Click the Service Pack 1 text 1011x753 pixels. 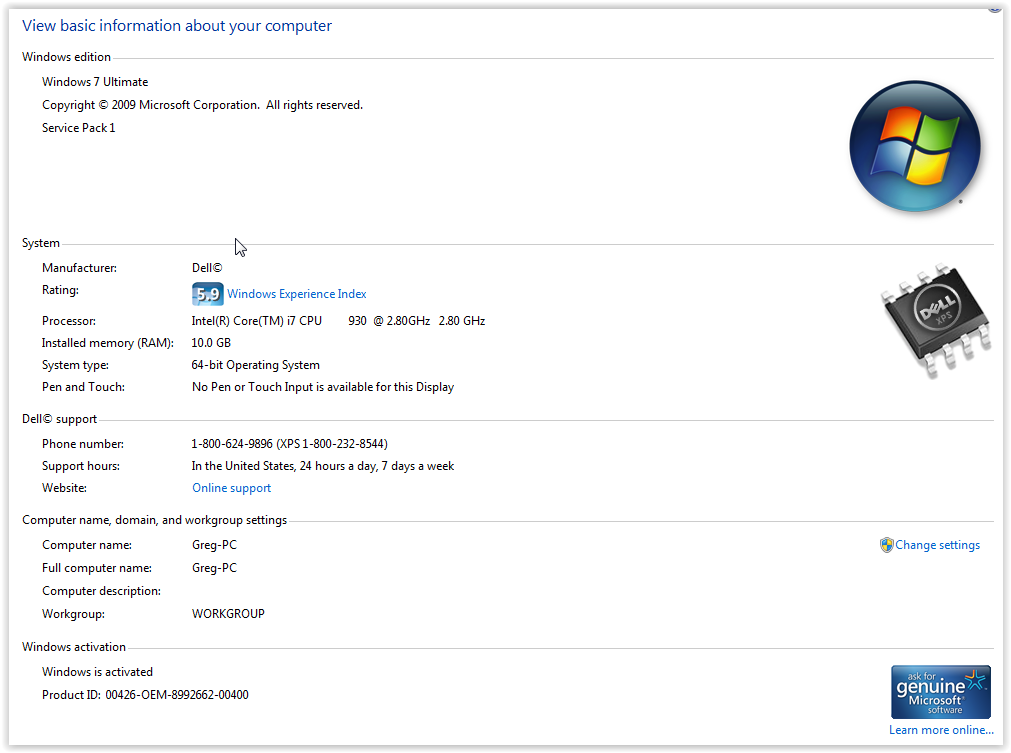pos(79,128)
